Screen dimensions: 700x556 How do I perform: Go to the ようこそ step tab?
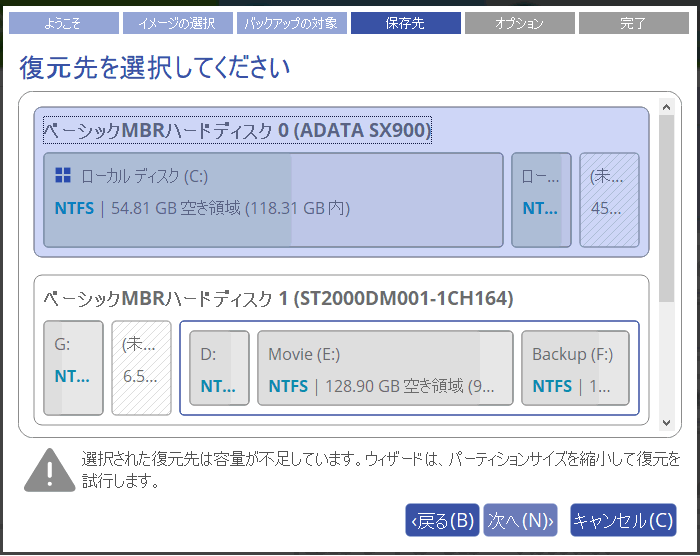pyautogui.click(x=63, y=23)
